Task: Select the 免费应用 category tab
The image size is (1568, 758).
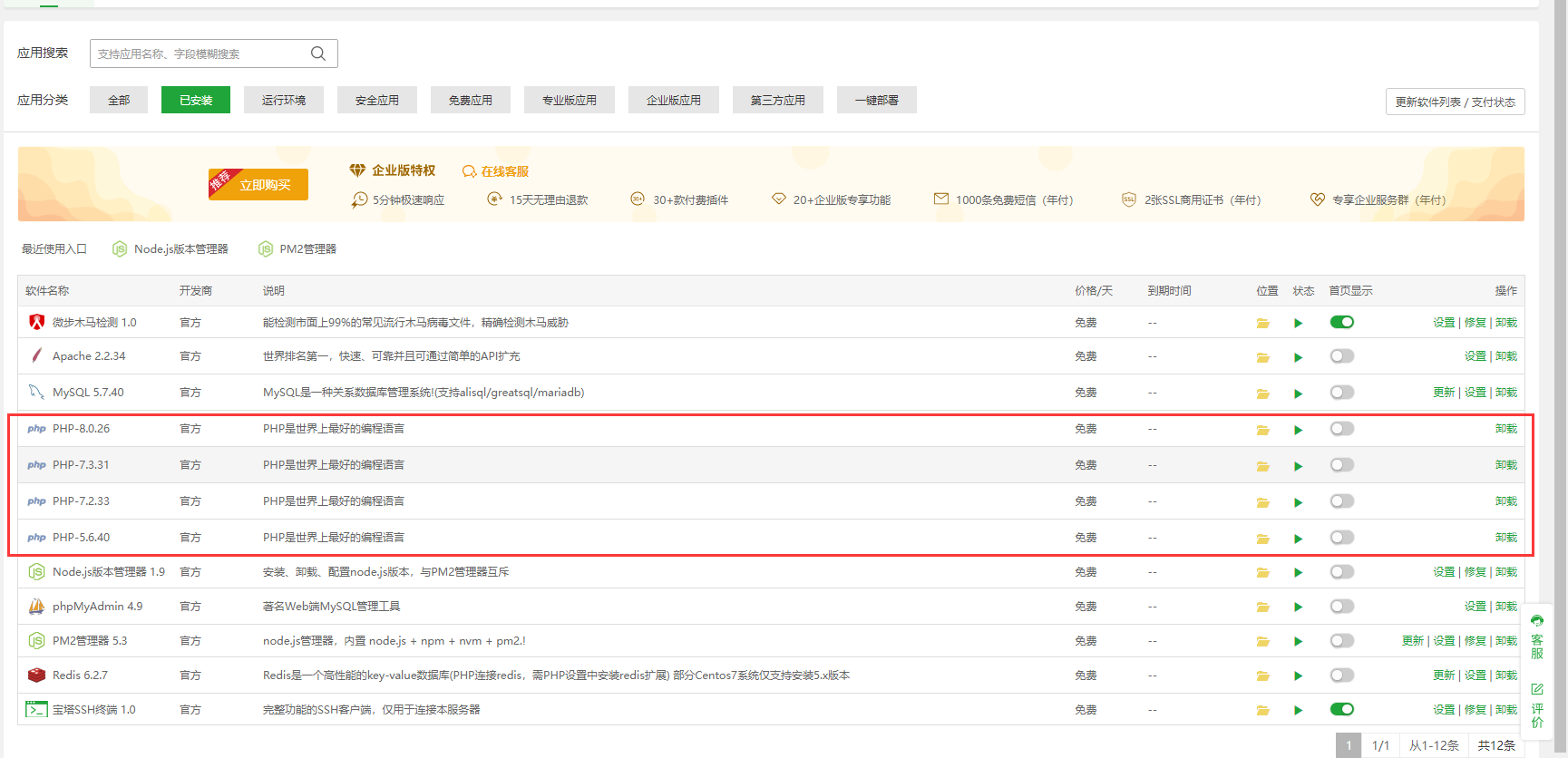Action: pyautogui.click(x=471, y=100)
